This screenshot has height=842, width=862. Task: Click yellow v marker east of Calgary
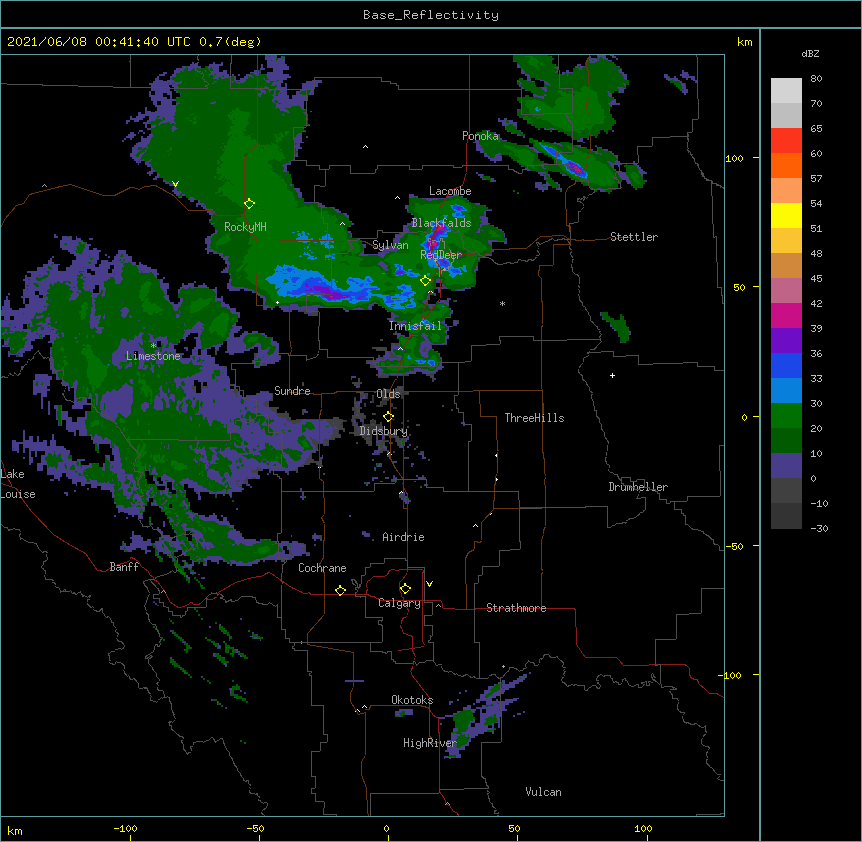(429, 584)
